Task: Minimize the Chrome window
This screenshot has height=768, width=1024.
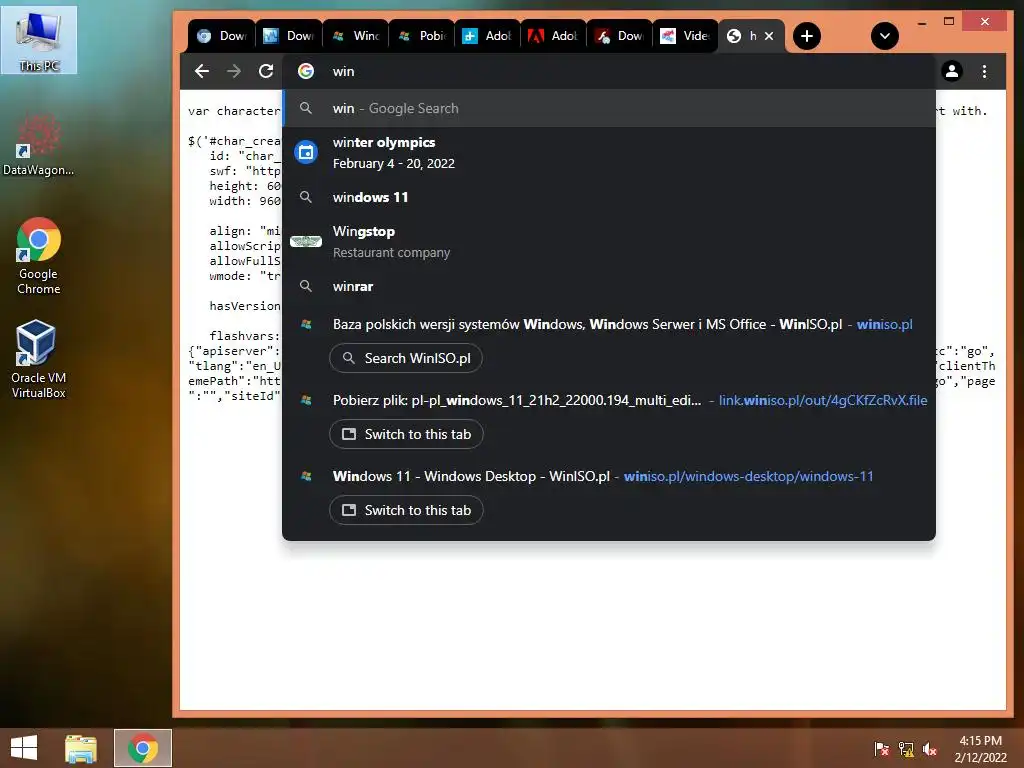Action: coord(922,22)
